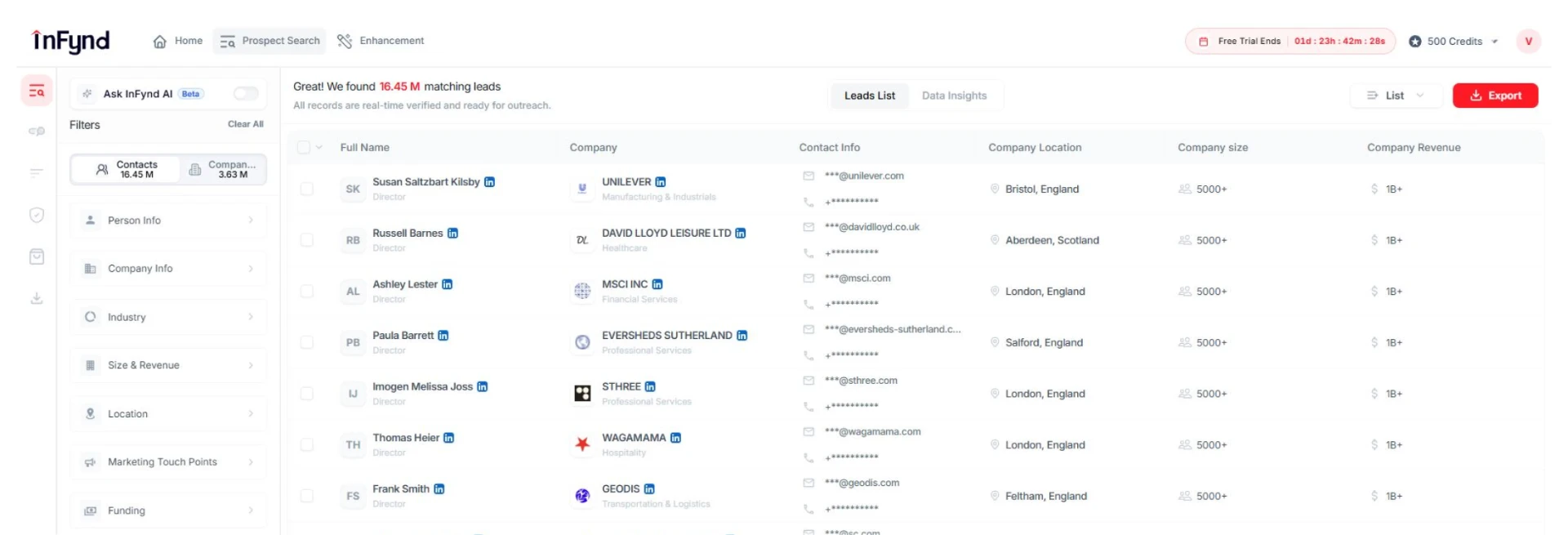Click the Company size column header

[x=1213, y=147]
